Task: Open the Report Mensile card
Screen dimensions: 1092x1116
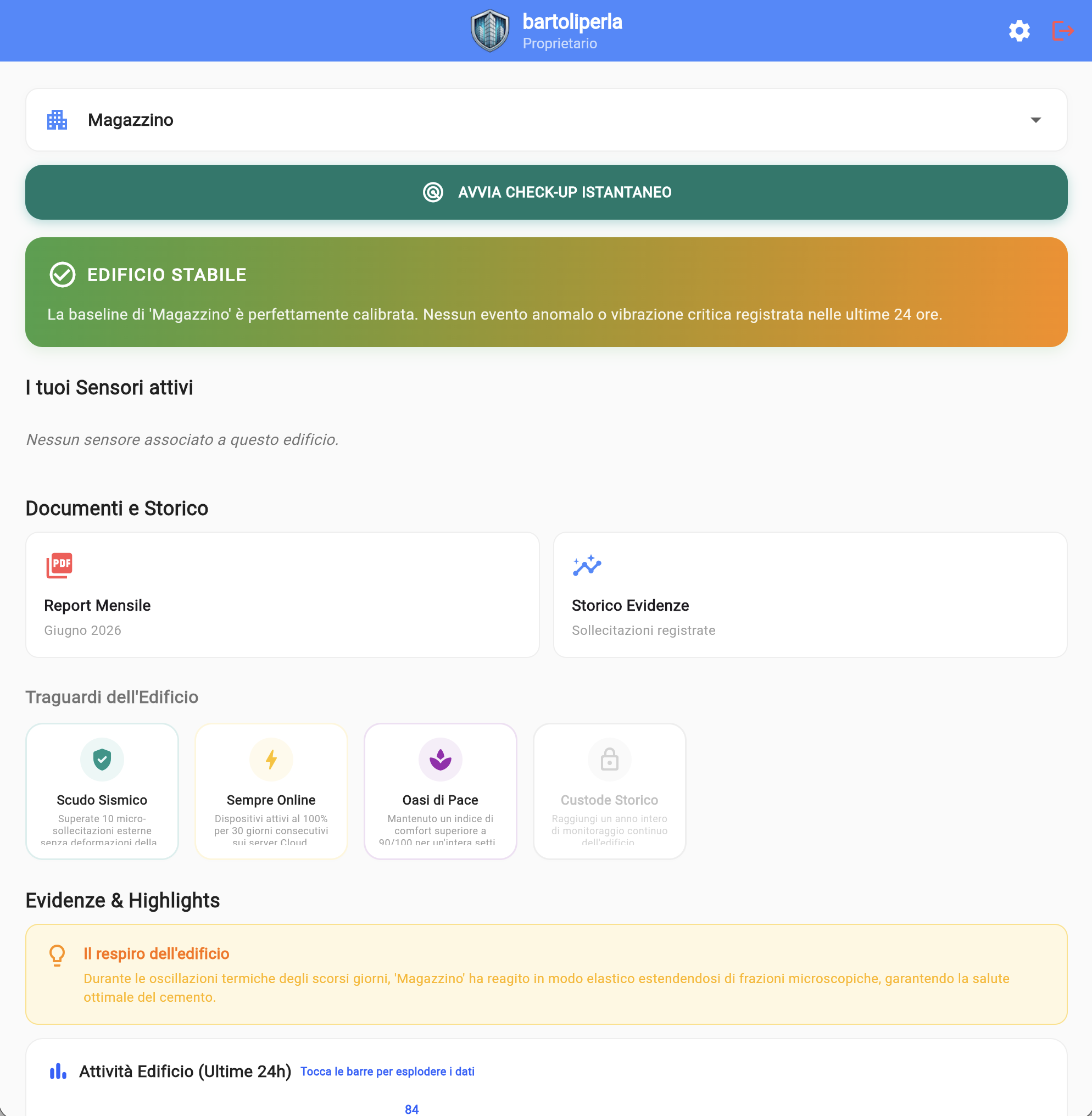Action: pos(282,595)
